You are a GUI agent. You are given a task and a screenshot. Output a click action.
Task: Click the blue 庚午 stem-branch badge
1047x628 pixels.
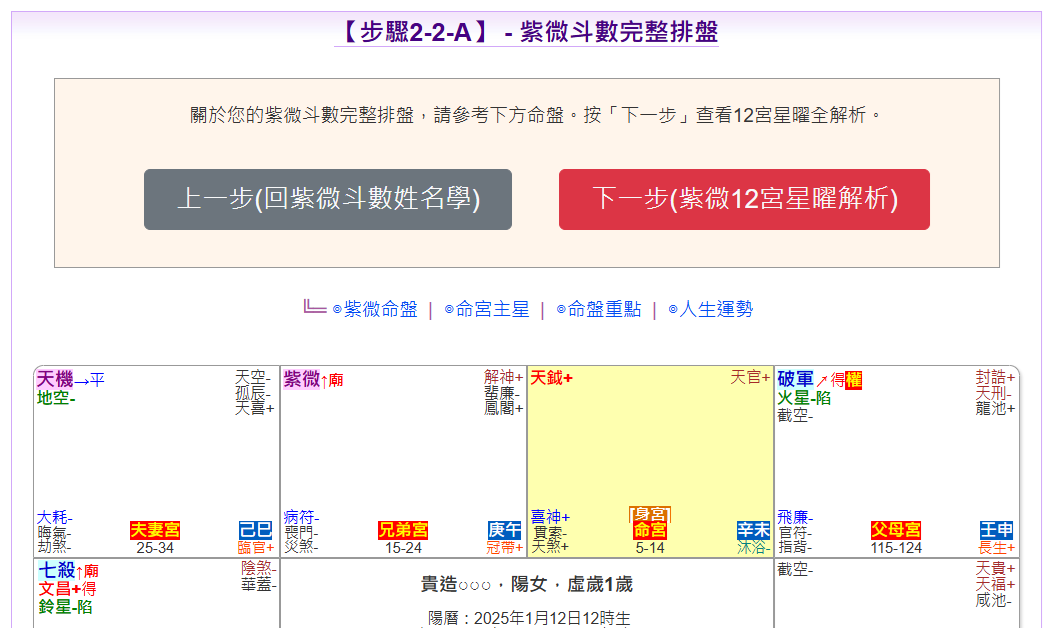click(x=504, y=530)
